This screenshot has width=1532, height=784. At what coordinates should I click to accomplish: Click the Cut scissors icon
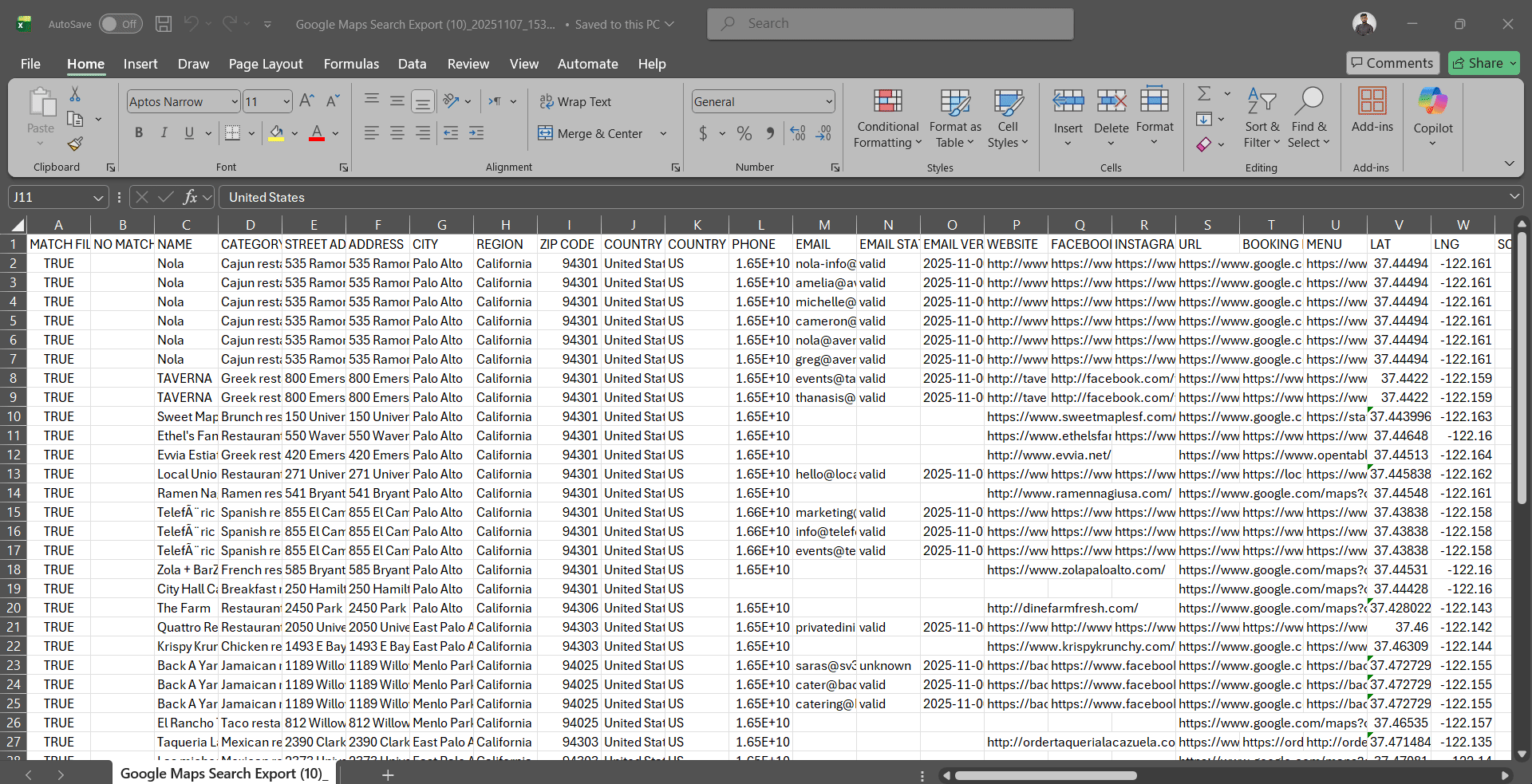click(x=75, y=94)
